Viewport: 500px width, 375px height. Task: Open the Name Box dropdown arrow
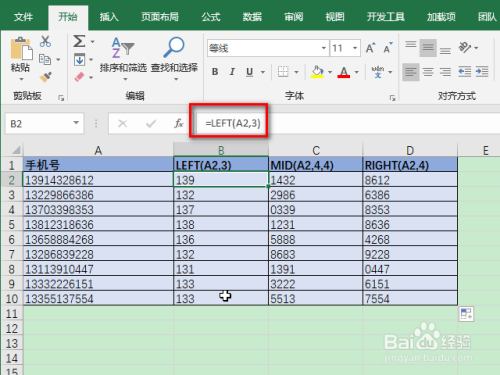[x=76, y=123]
